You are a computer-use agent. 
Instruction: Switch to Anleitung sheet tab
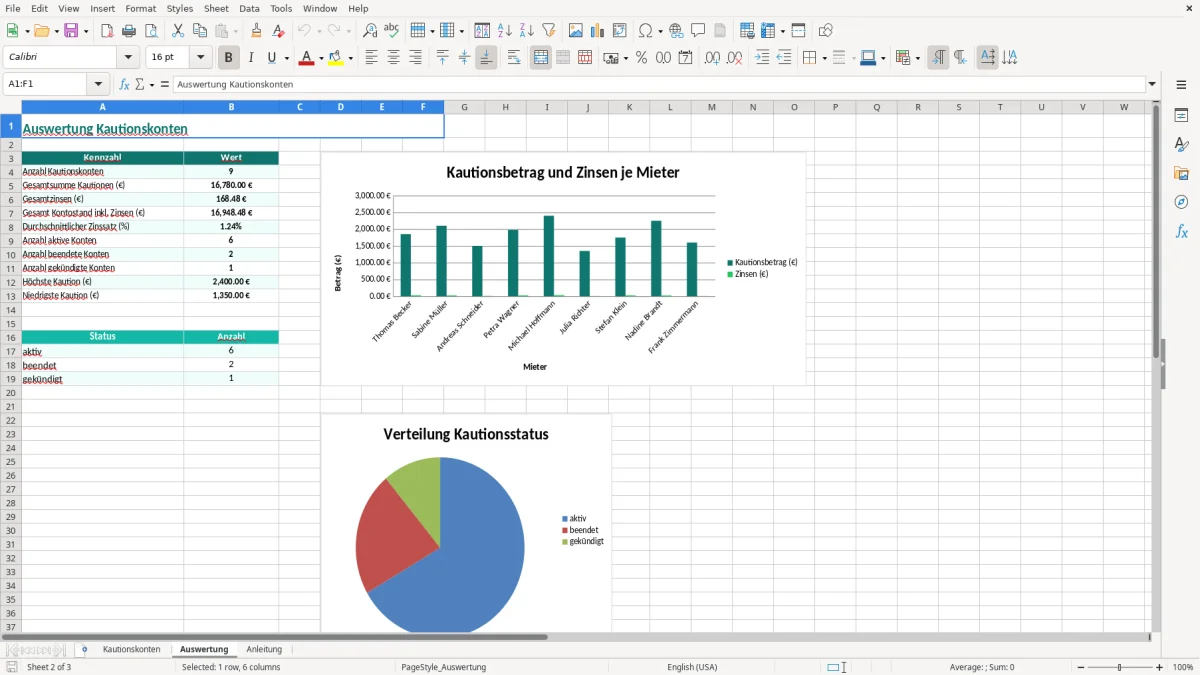[264, 650]
